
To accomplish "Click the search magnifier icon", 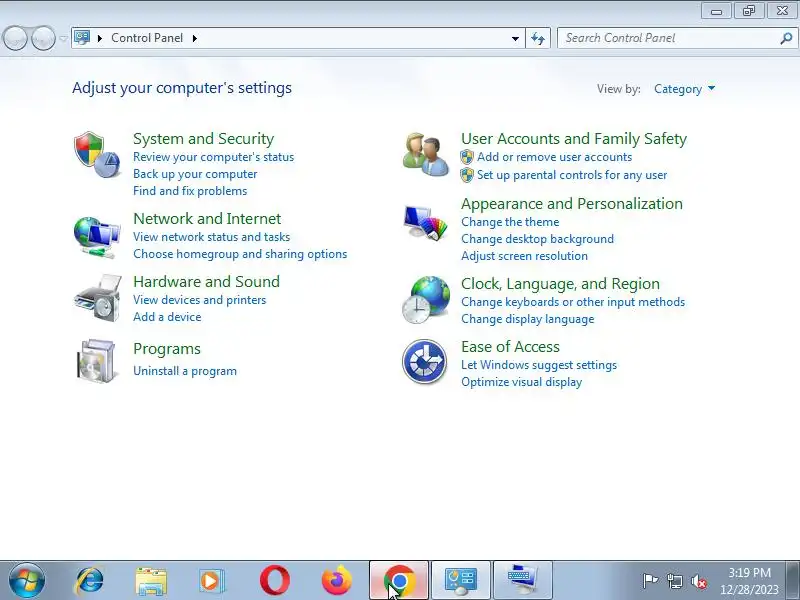I will click(x=786, y=38).
